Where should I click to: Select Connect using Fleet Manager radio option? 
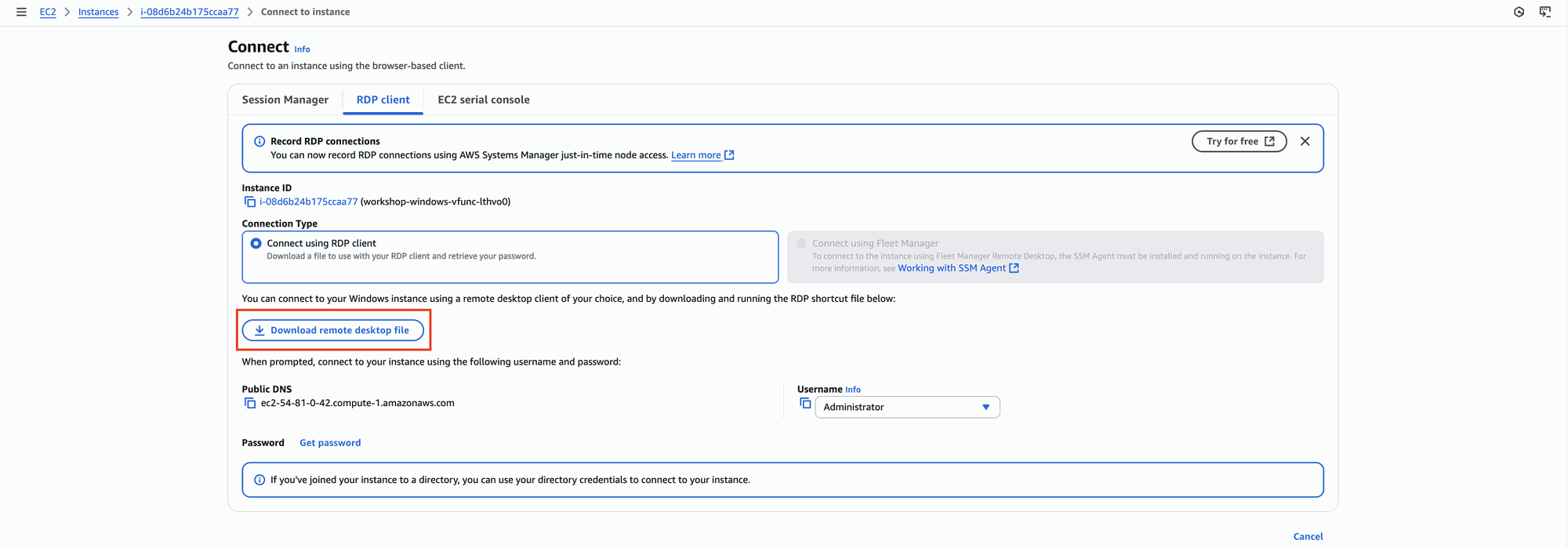pos(801,244)
